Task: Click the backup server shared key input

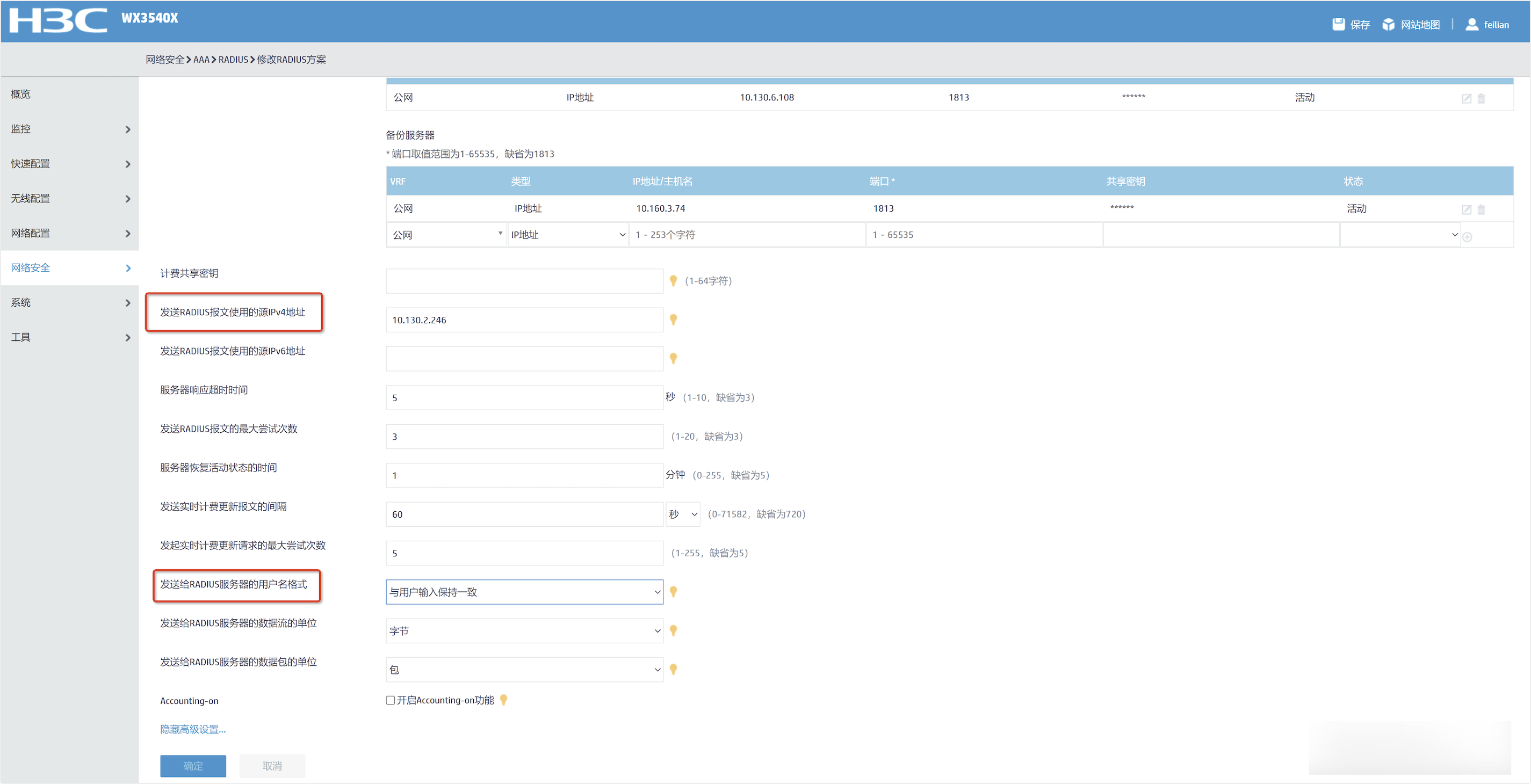Action: (x=1221, y=235)
